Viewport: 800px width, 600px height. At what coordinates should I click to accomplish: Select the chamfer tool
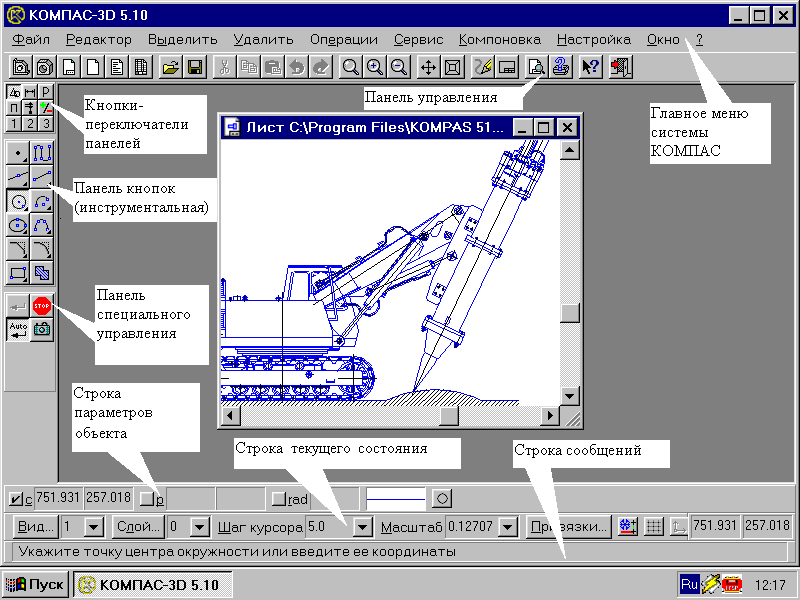(x=18, y=249)
